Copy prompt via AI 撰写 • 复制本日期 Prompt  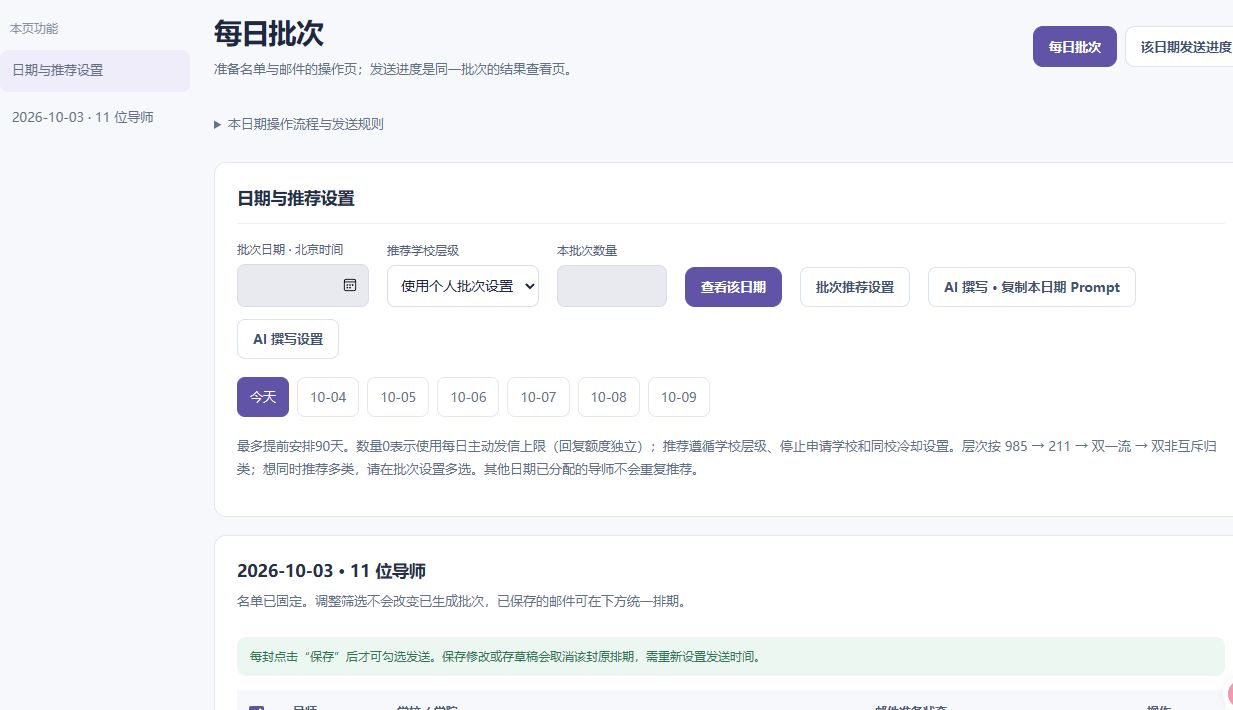click(x=1032, y=287)
